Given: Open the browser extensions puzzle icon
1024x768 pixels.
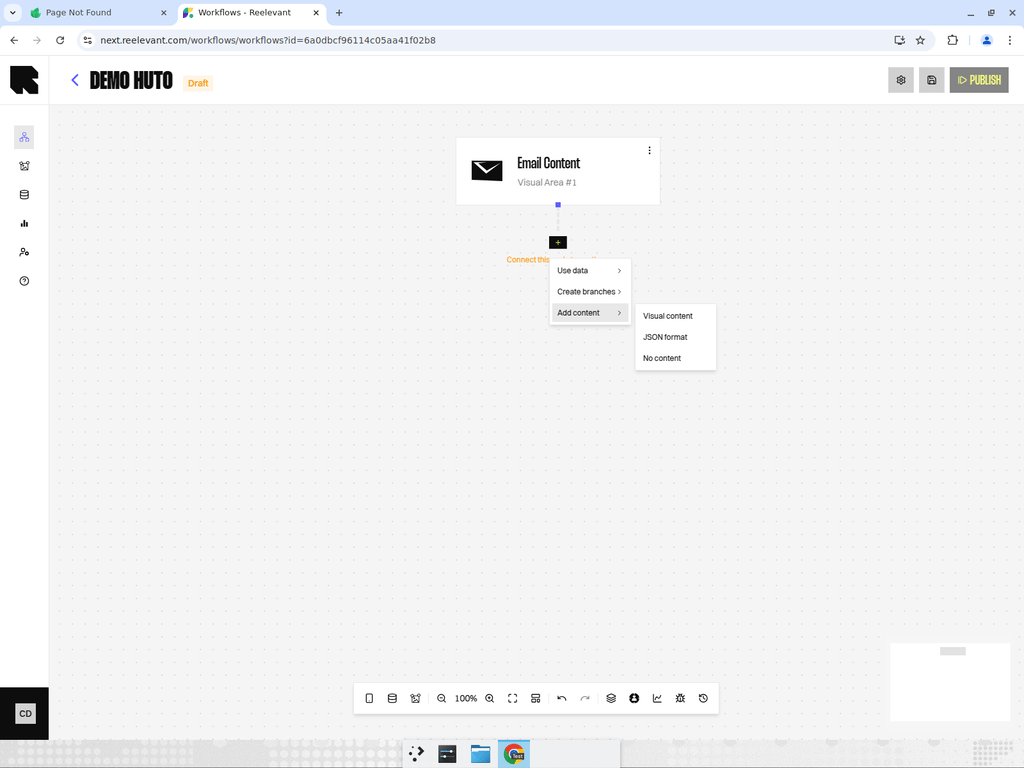Looking at the screenshot, I should (953, 40).
